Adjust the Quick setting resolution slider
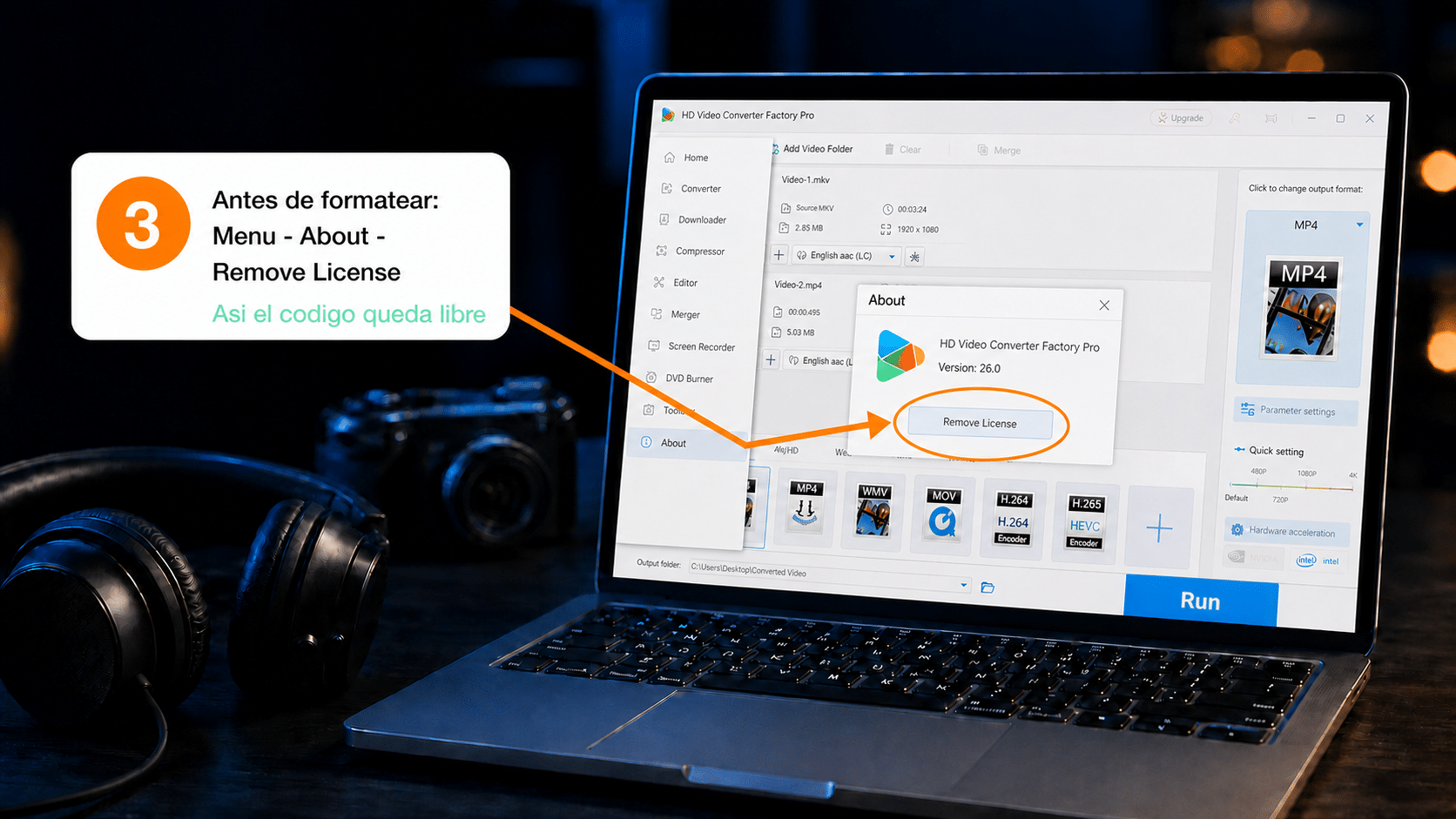1456x819 pixels. [x=1292, y=488]
